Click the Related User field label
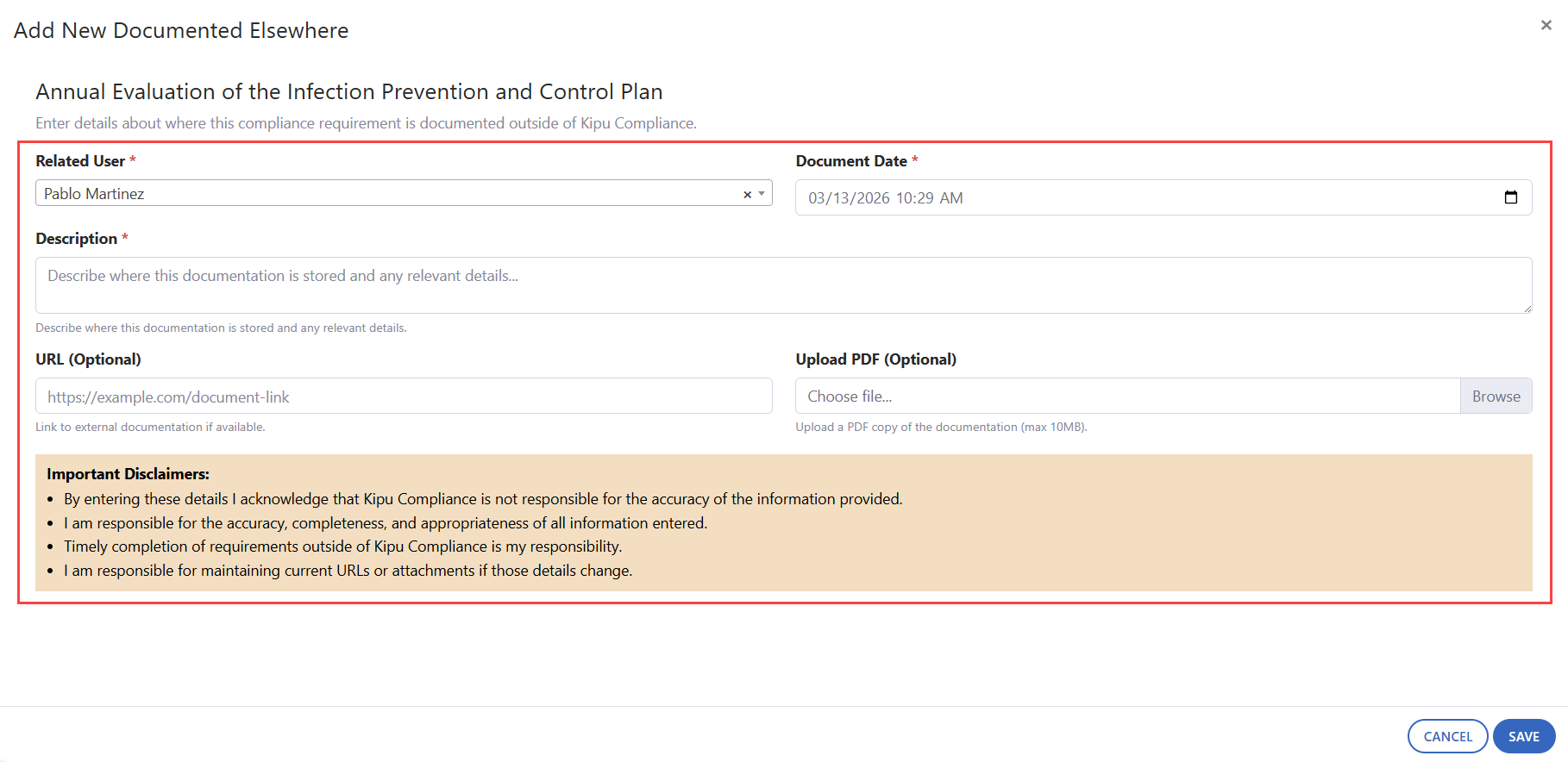The image size is (1568, 762). click(80, 161)
